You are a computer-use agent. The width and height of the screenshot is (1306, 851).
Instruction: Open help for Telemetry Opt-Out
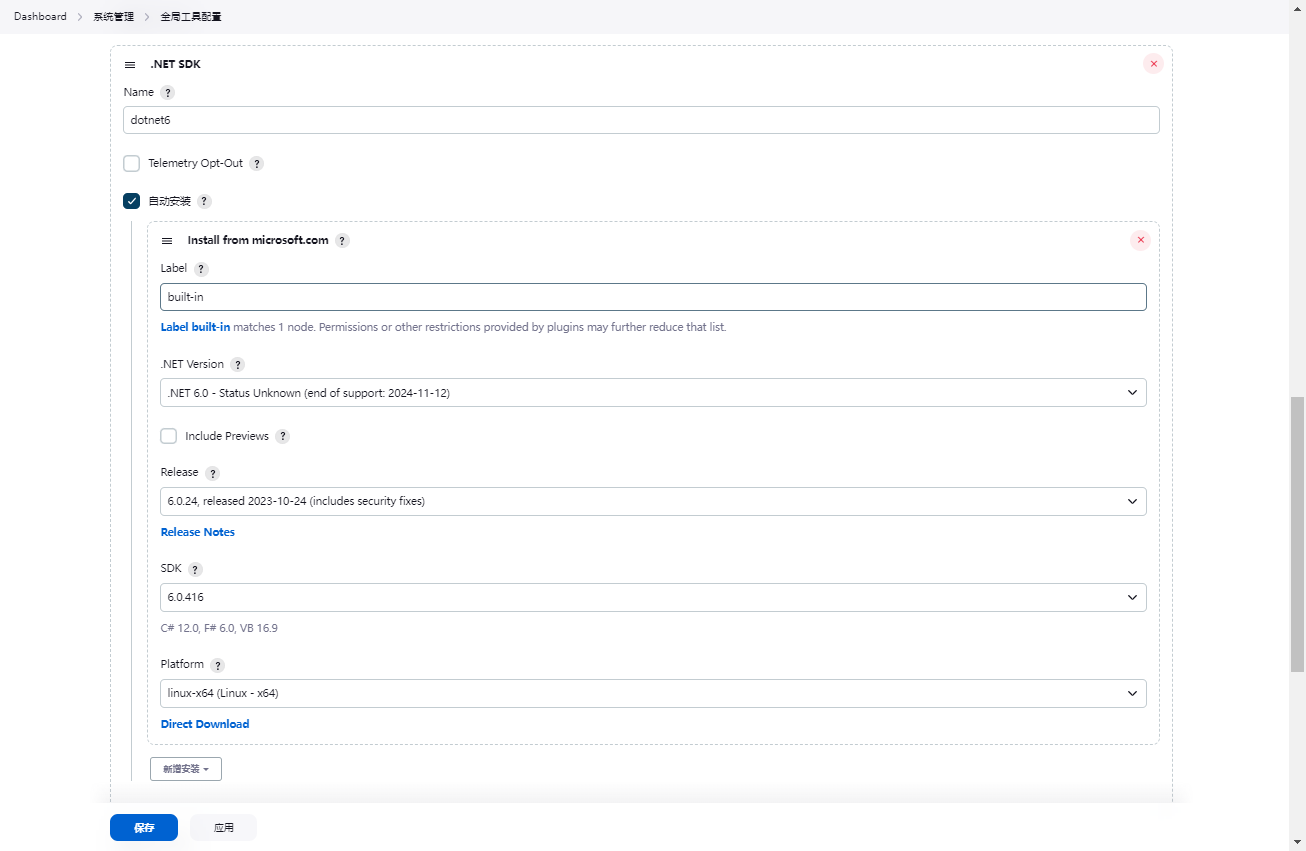256,164
